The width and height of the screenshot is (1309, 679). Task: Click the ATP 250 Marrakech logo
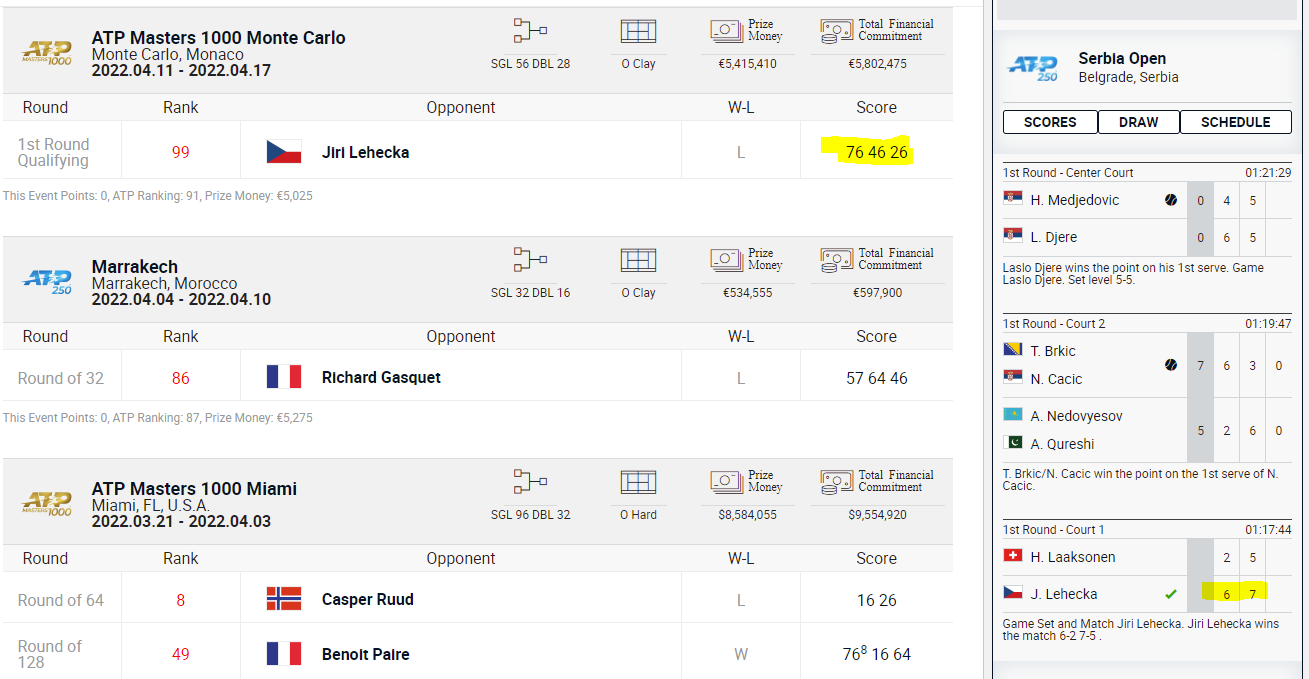(47, 281)
